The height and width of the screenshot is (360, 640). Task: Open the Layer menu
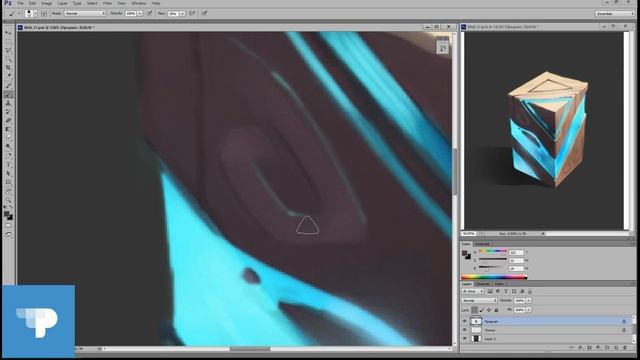point(62,3)
